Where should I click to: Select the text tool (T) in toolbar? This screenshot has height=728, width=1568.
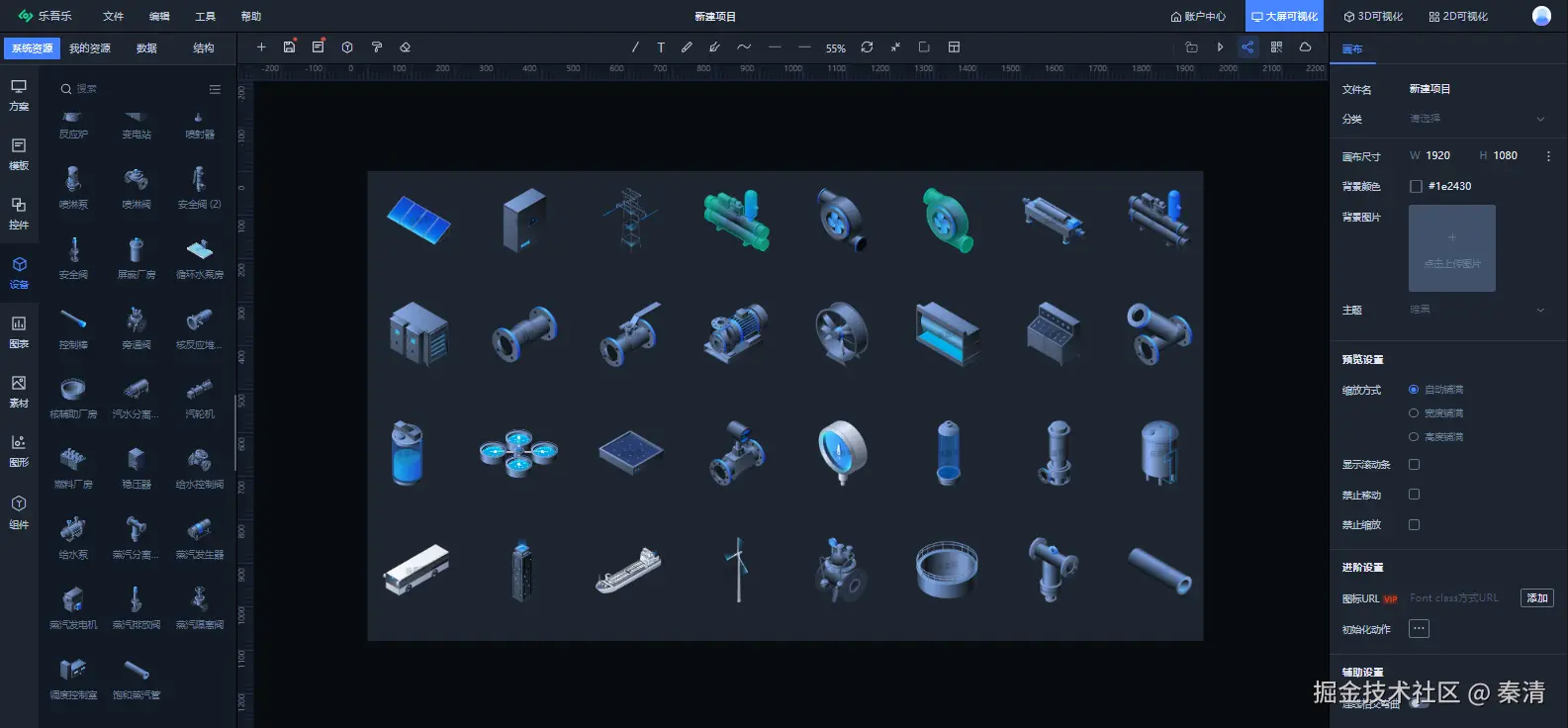coord(661,47)
